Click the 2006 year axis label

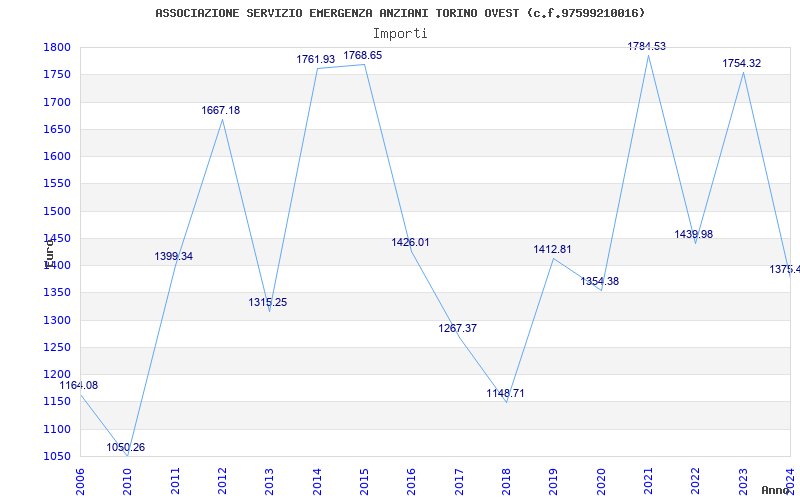click(80, 482)
